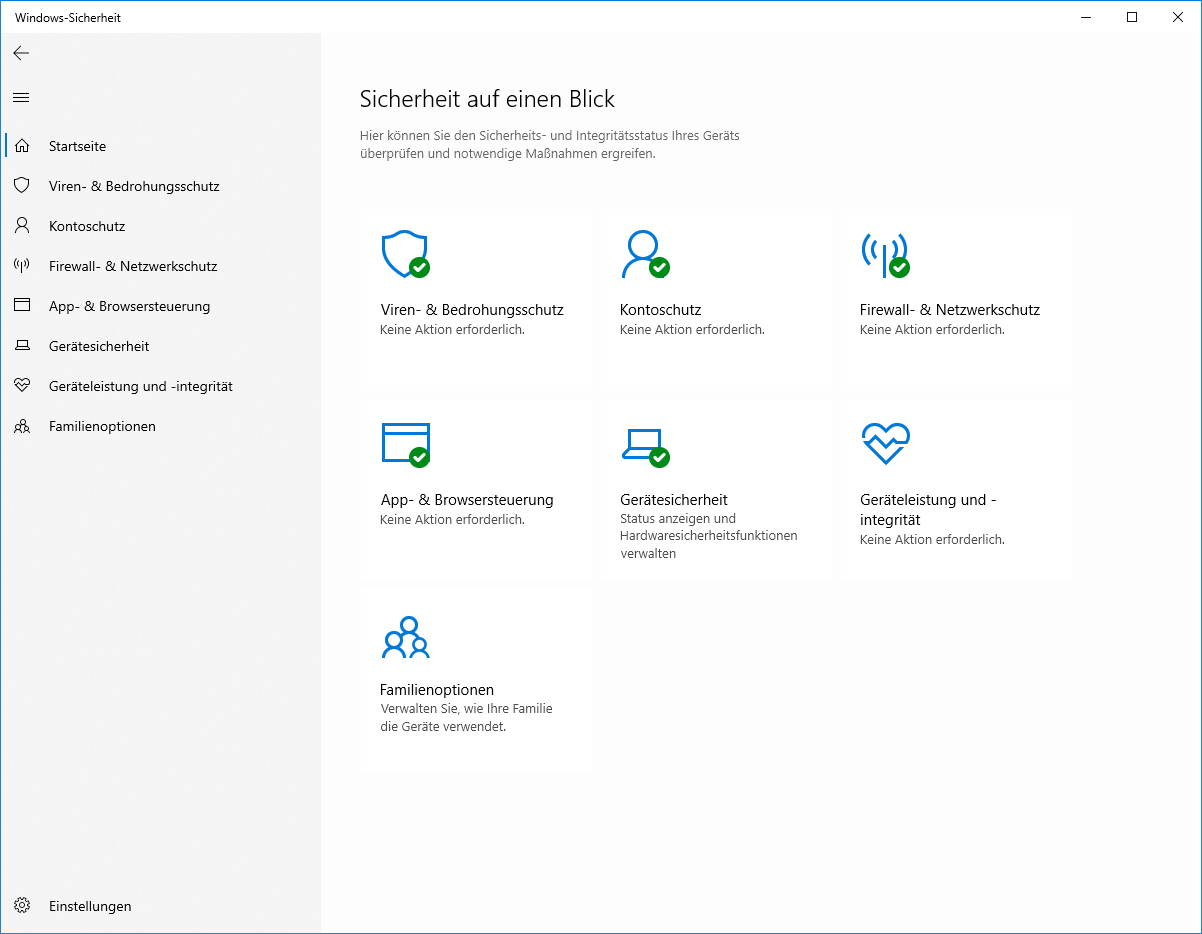Maximize the Windows-Sicherheit window
1202x934 pixels.
(x=1132, y=17)
